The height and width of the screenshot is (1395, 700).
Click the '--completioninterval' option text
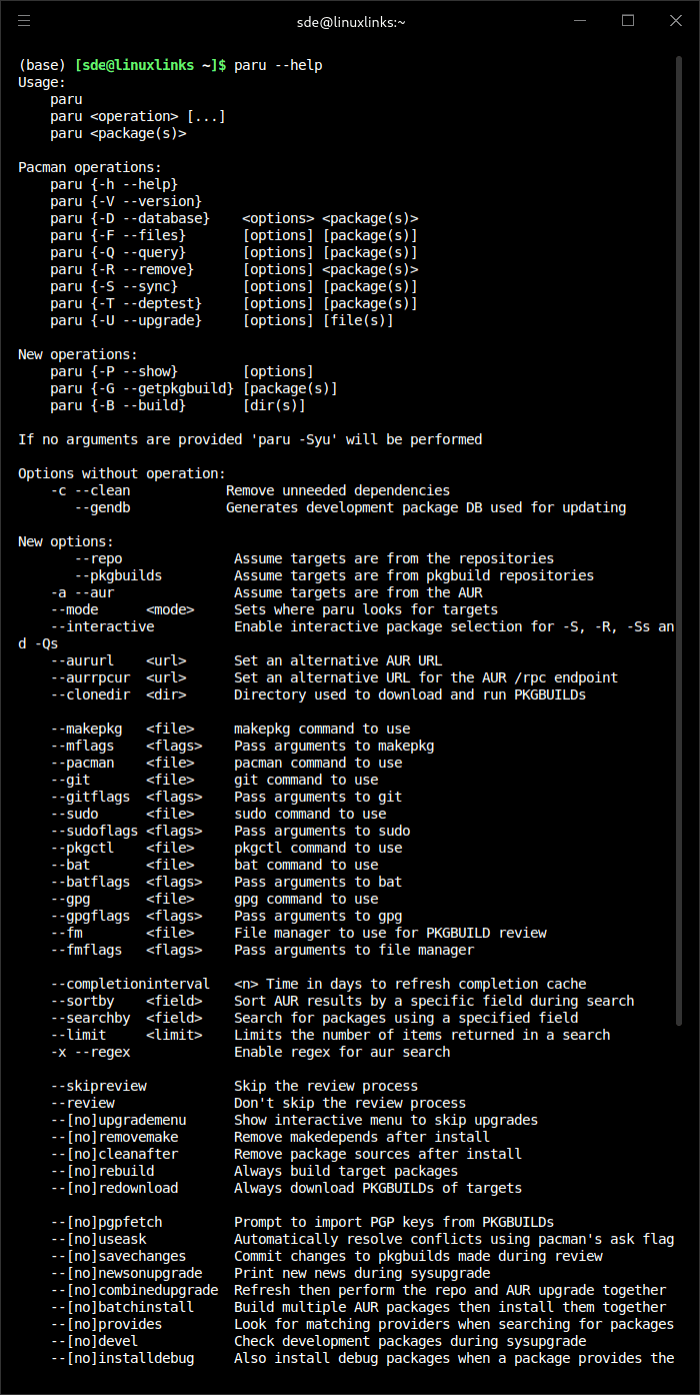tap(130, 984)
